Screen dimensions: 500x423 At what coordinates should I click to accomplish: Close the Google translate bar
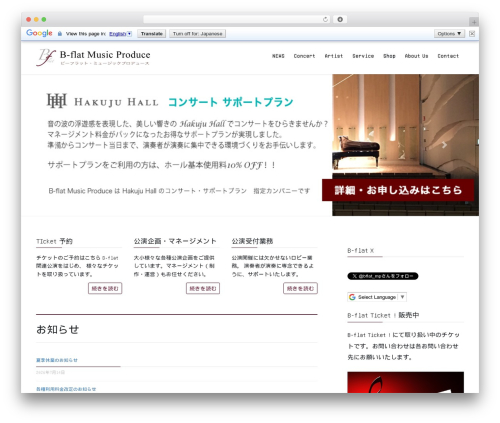pyautogui.click(x=472, y=33)
